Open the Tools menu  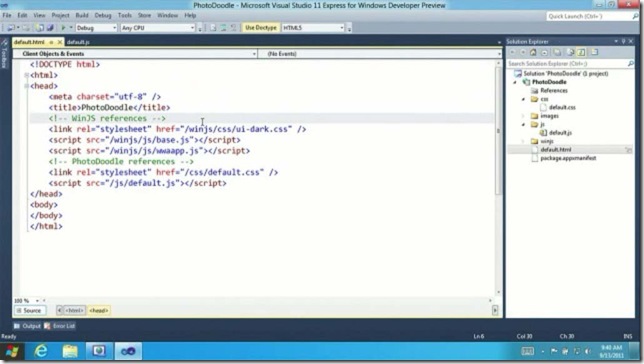(125, 15)
